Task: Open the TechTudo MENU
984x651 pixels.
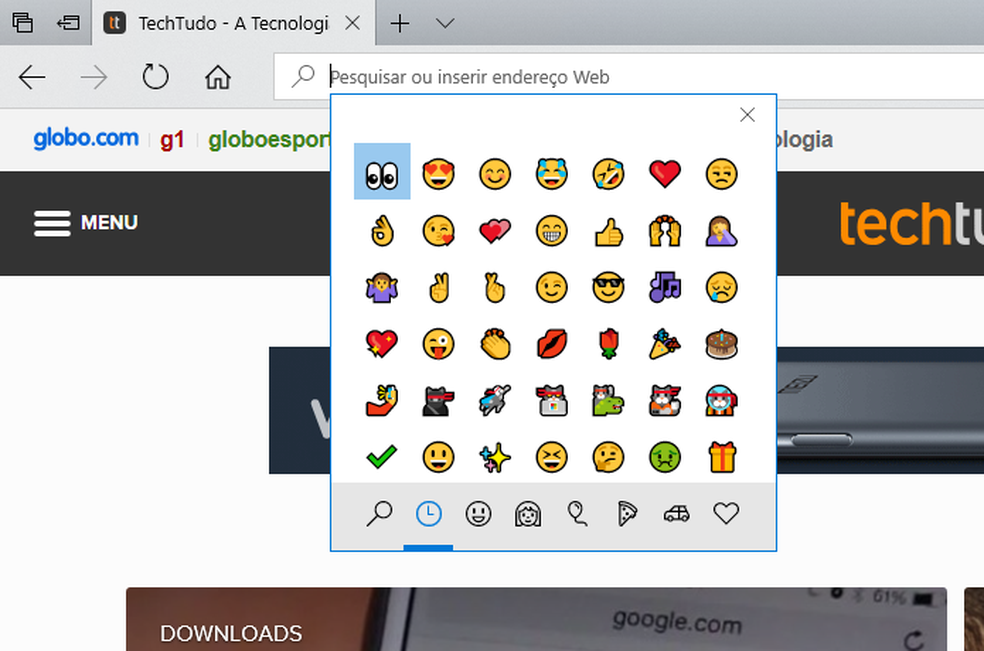Action: point(85,223)
